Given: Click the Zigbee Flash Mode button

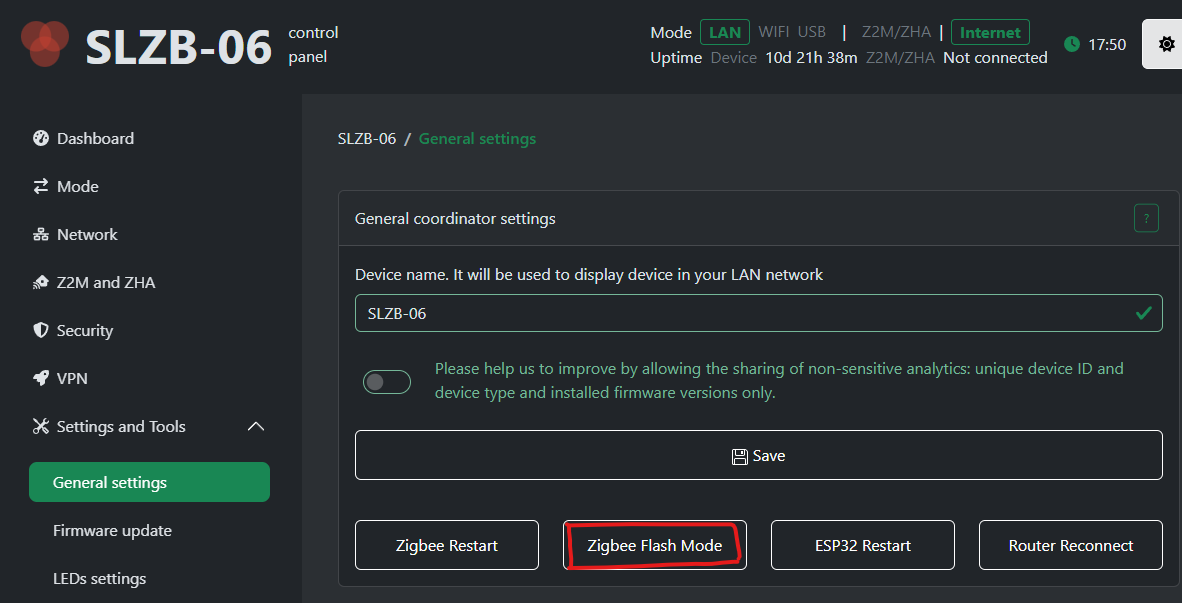Looking at the screenshot, I should 654,545.
